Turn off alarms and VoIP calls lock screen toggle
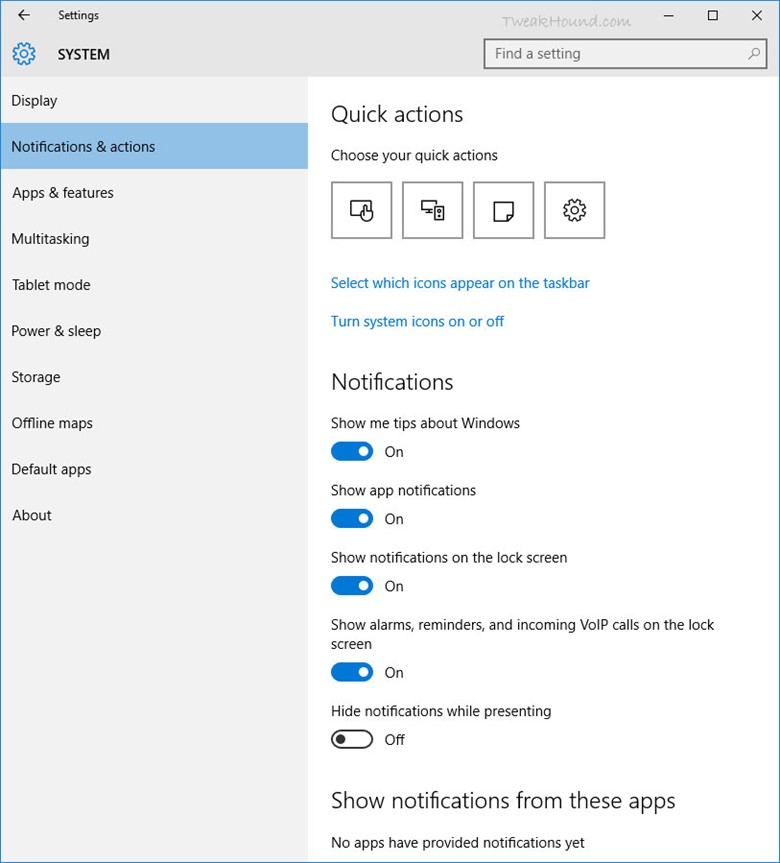This screenshot has height=863, width=780. (x=352, y=673)
